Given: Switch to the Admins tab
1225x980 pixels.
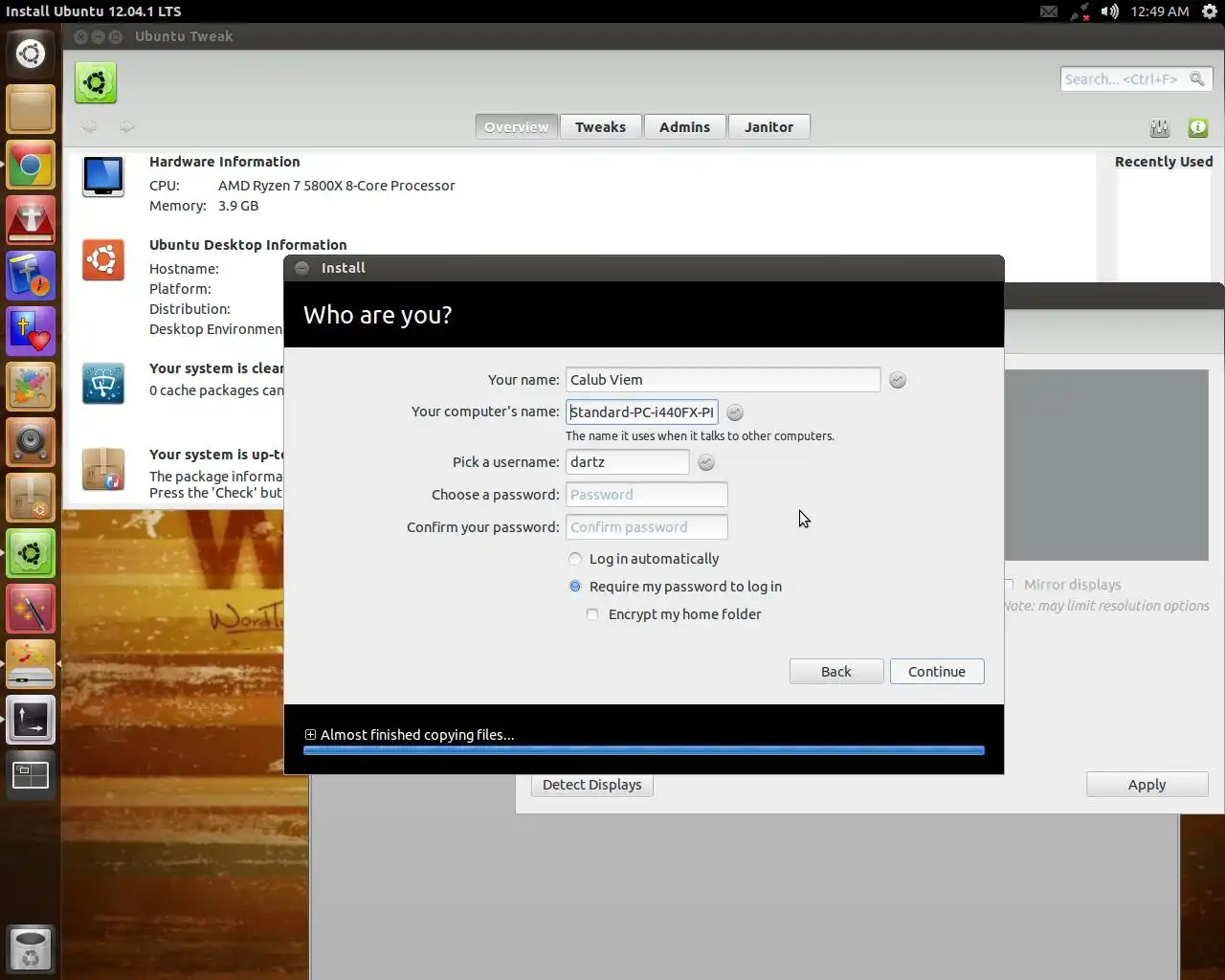Looking at the screenshot, I should pos(684,126).
